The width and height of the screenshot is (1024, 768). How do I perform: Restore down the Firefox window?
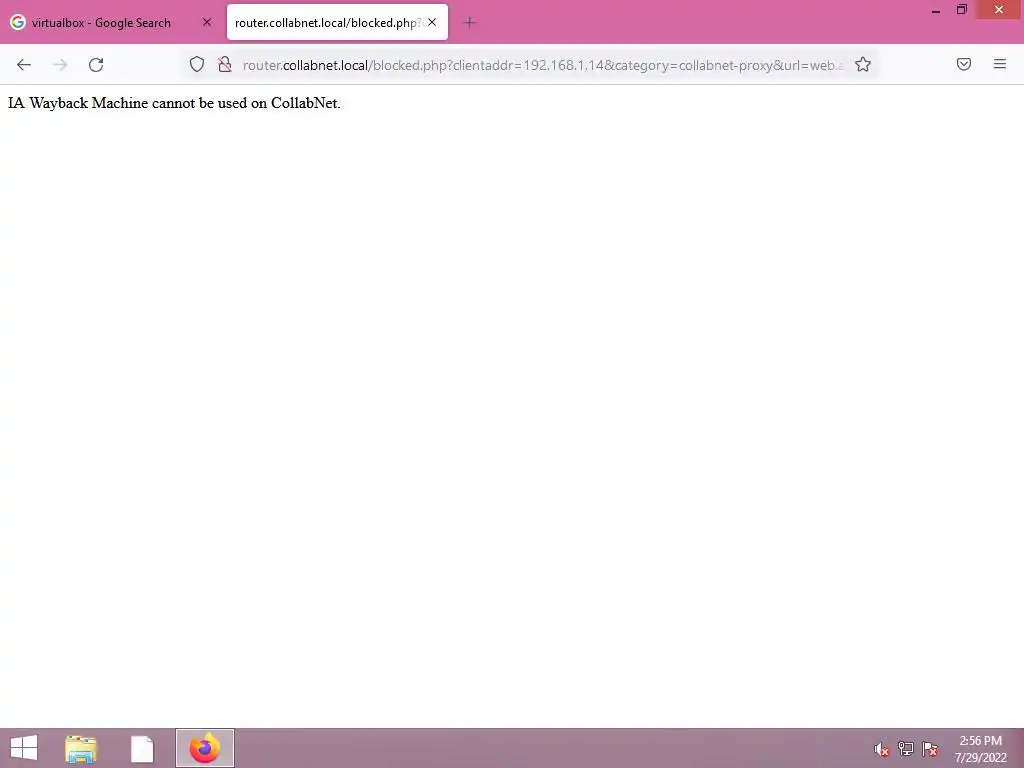coord(961,10)
